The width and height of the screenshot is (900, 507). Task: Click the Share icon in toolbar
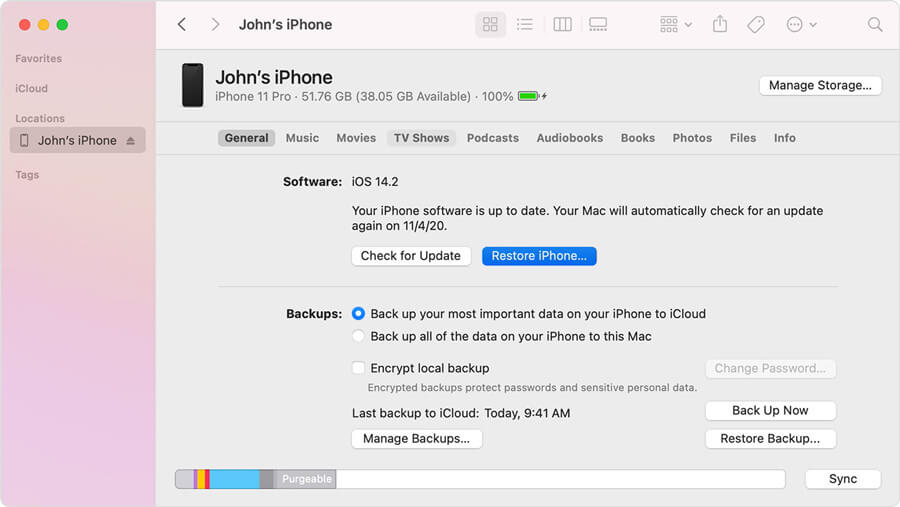719,25
